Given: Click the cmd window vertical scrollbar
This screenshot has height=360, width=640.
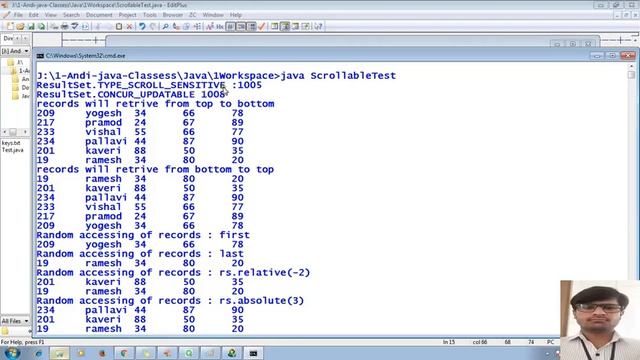Looking at the screenshot, I should tap(631, 199).
